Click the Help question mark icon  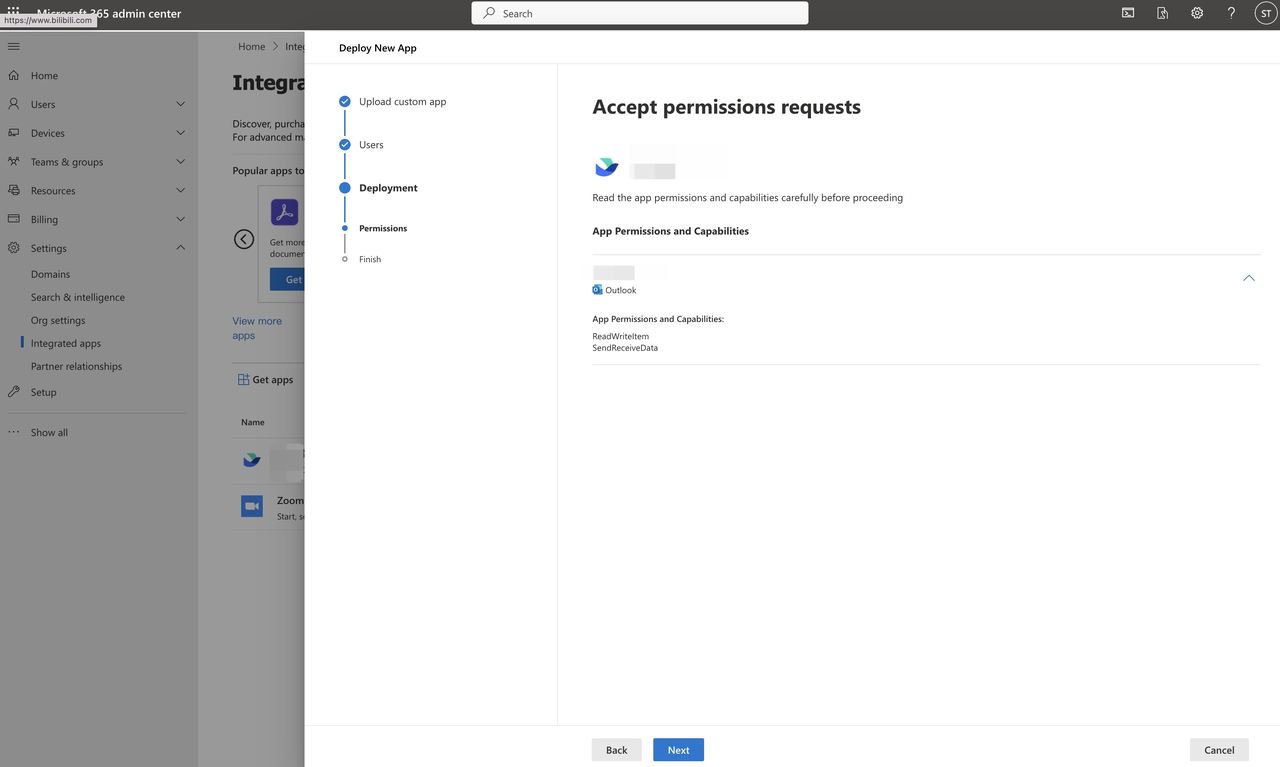[1231, 13]
